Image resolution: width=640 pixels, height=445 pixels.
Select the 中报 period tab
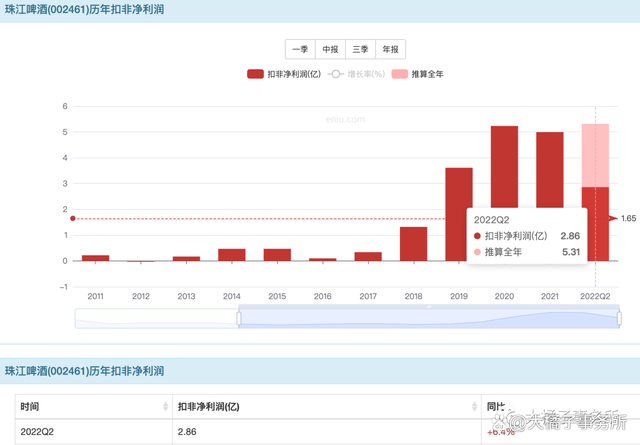(330, 49)
